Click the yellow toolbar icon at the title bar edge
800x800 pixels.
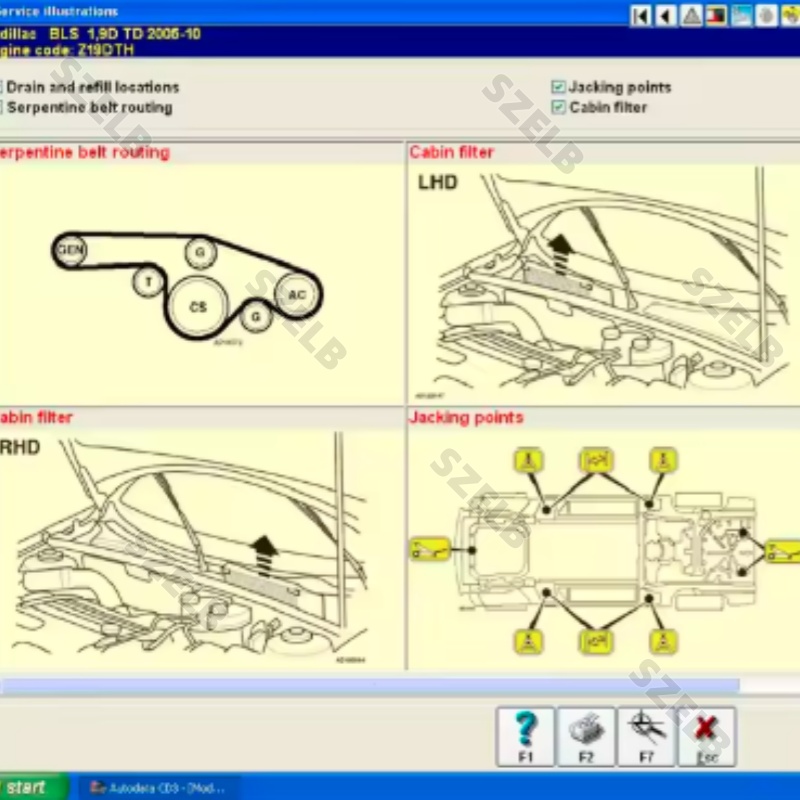point(790,16)
